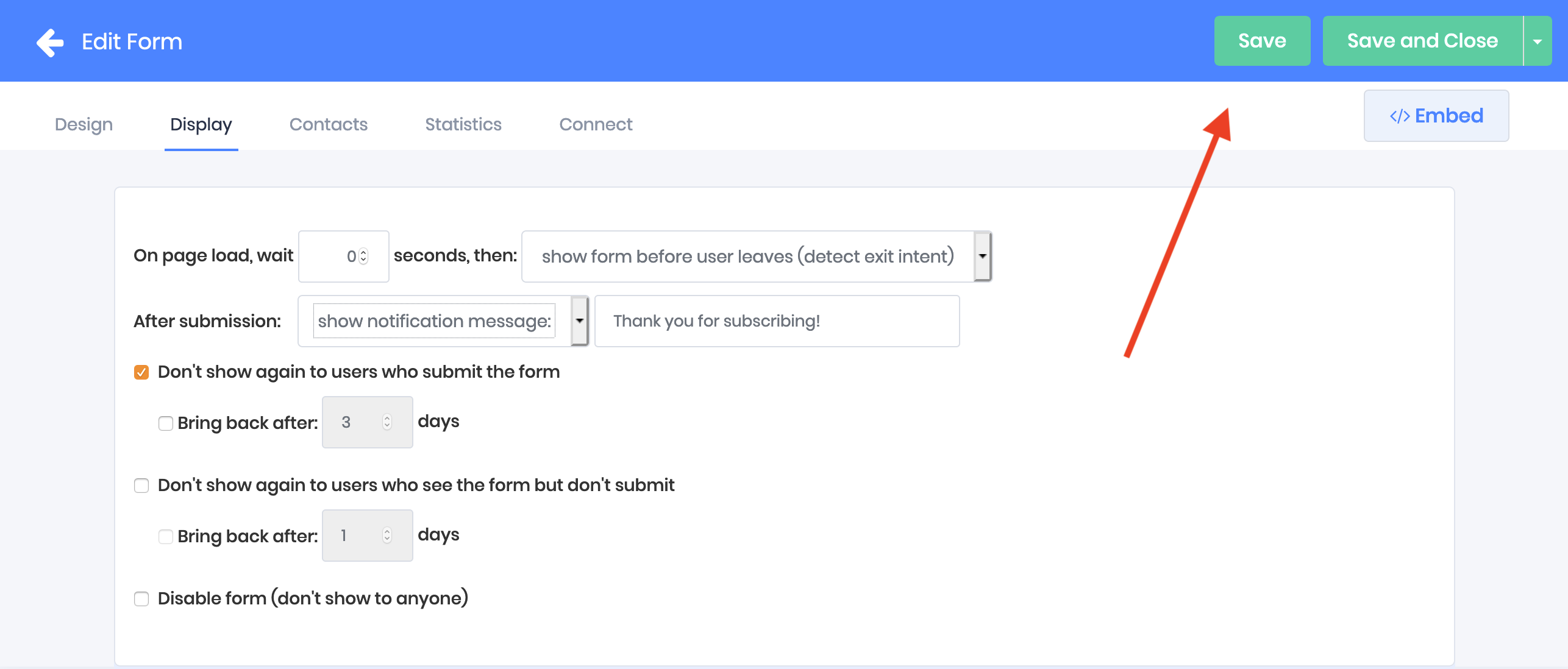The image size is (1568, 669).
Task: Open the Save and Close dropdown arrow
Action: (x=1538, y=41)
